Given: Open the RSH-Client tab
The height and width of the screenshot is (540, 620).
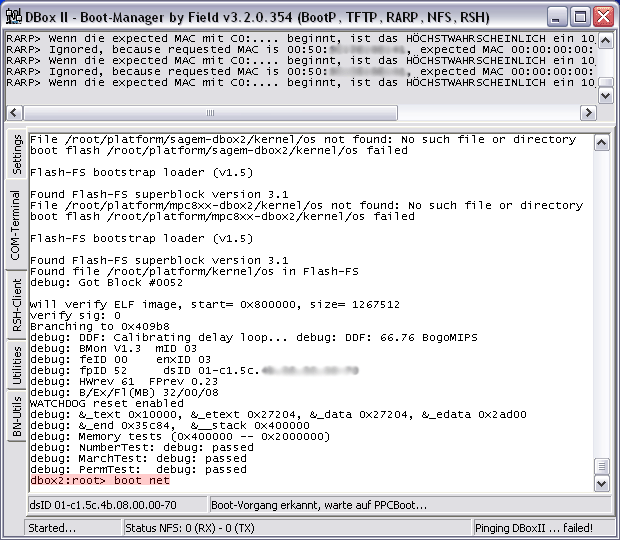Looking at the screenshot, I should pyautogui.click(x=16, y=305).
